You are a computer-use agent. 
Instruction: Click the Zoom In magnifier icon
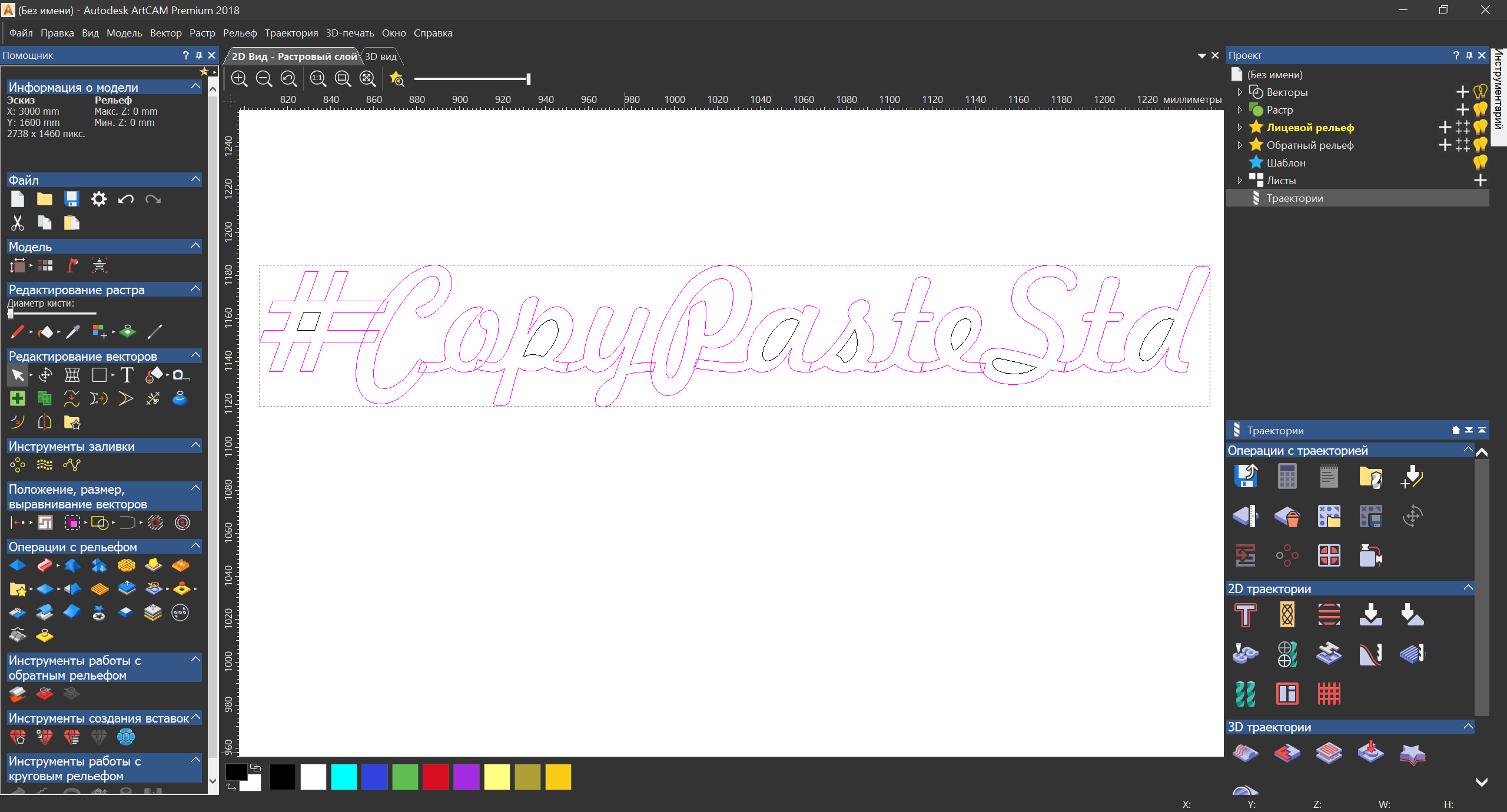(239, 79)
